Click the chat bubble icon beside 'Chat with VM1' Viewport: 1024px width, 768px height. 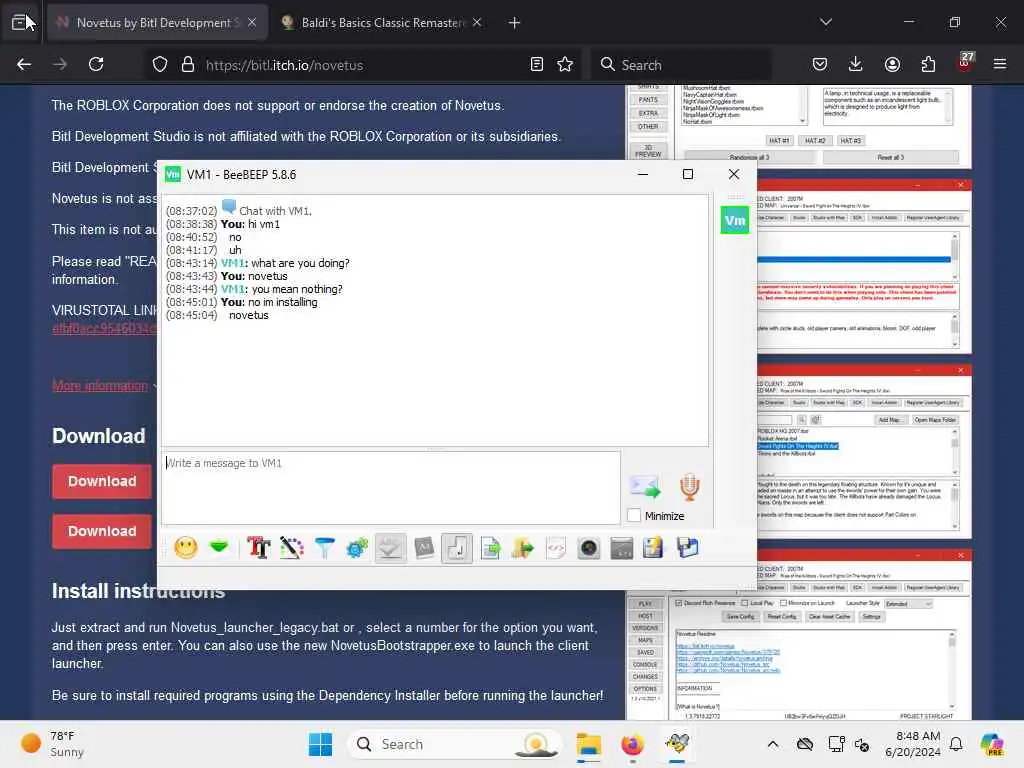tap(229, 207)
